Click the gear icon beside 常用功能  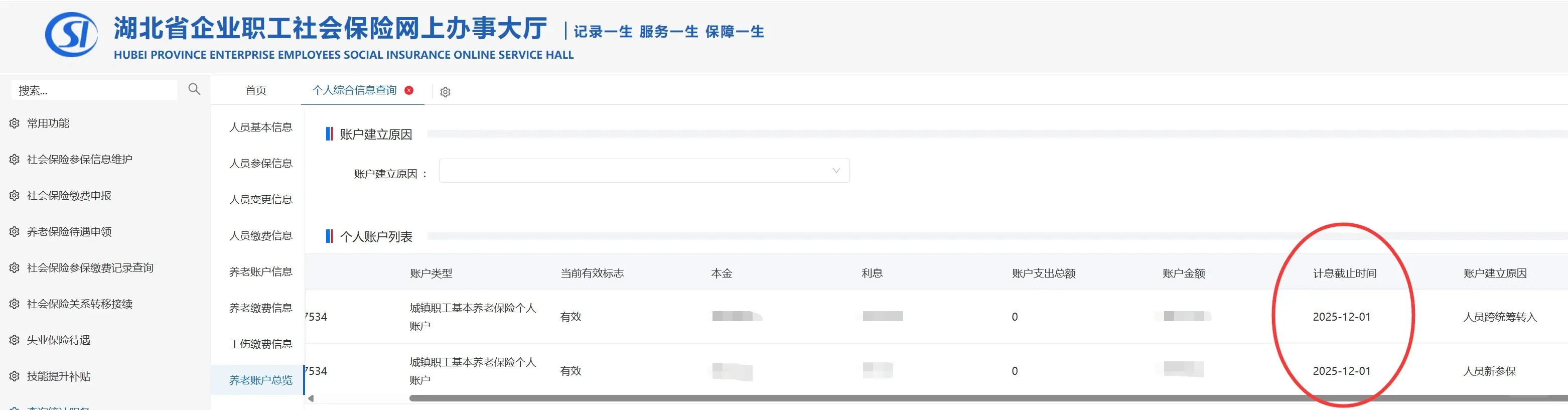[15, 123]
